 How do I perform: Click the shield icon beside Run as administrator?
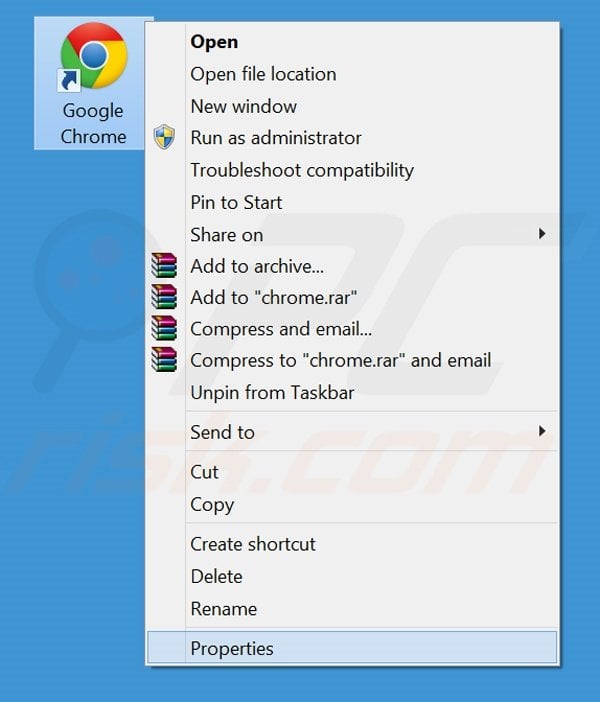click(x=164, y=138)
